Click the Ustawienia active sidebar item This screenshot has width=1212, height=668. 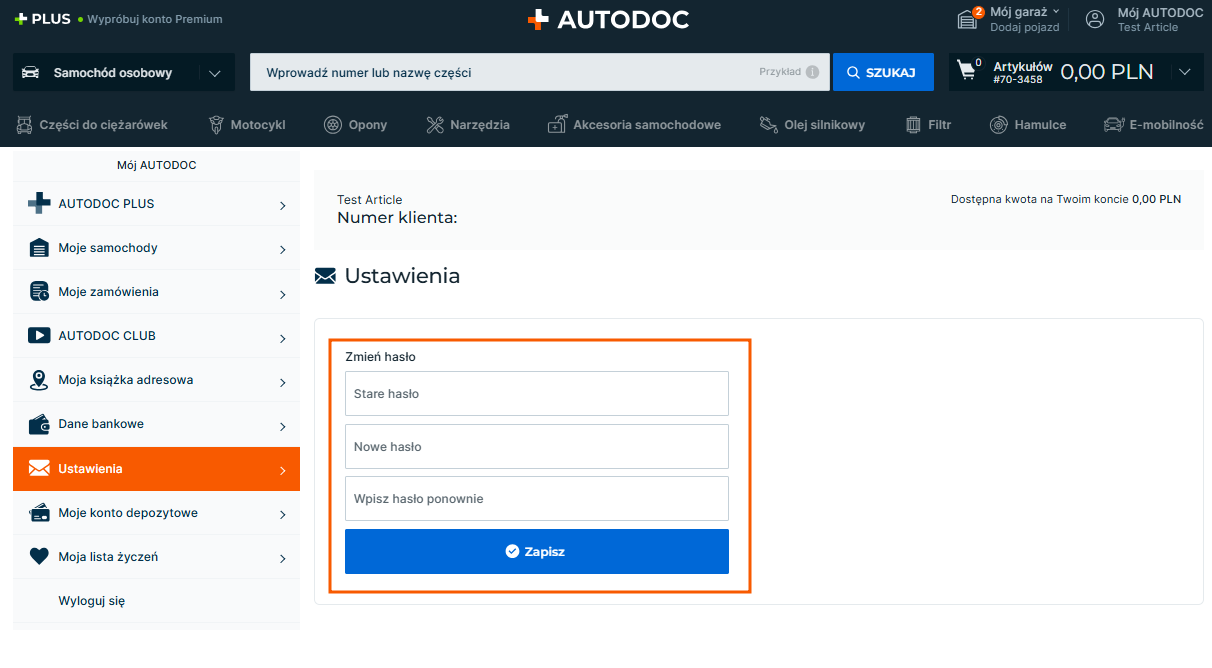point(156,469)
